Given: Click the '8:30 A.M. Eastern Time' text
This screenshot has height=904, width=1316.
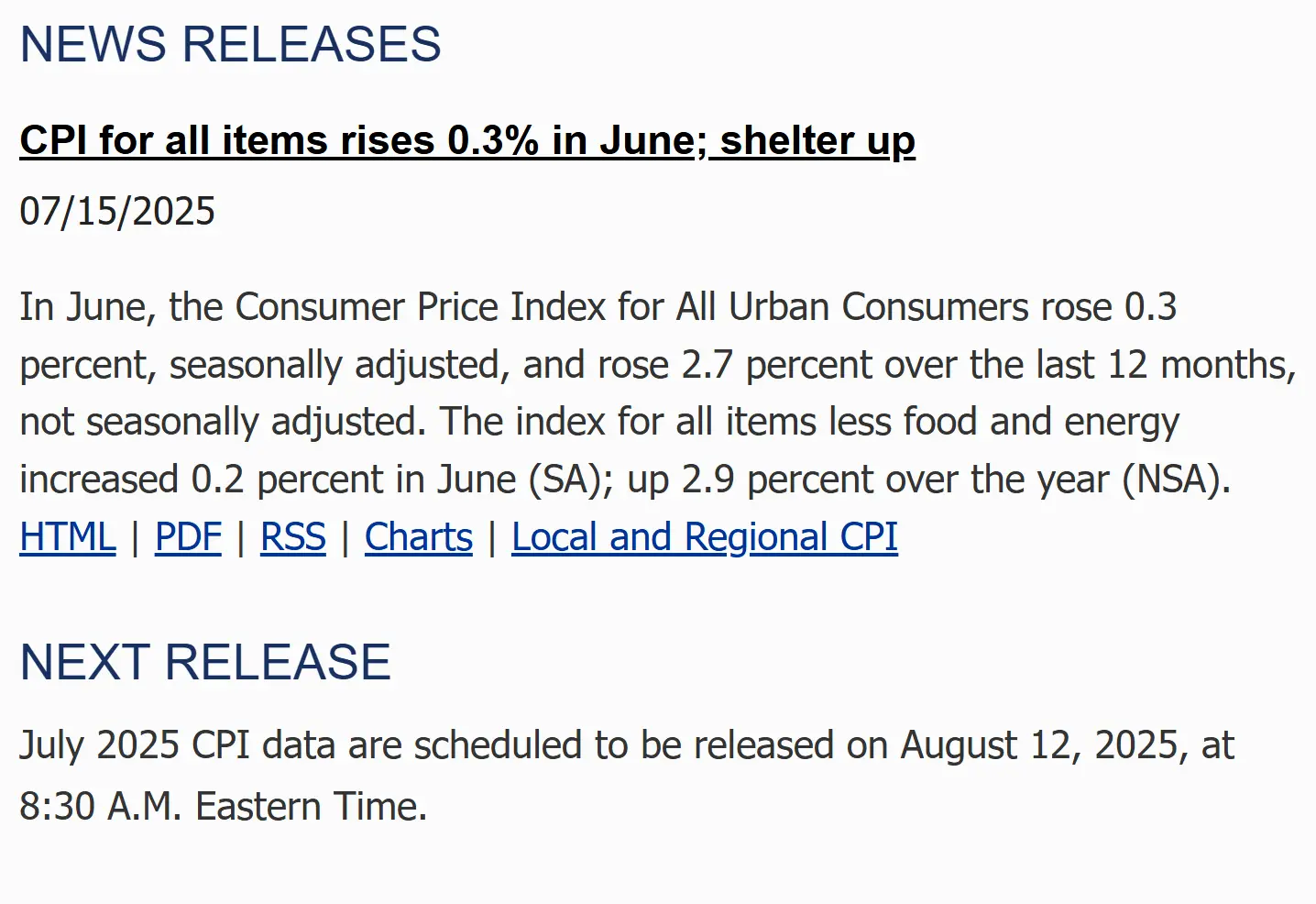Looking at the screenshot, I should (x=223, y=807).
